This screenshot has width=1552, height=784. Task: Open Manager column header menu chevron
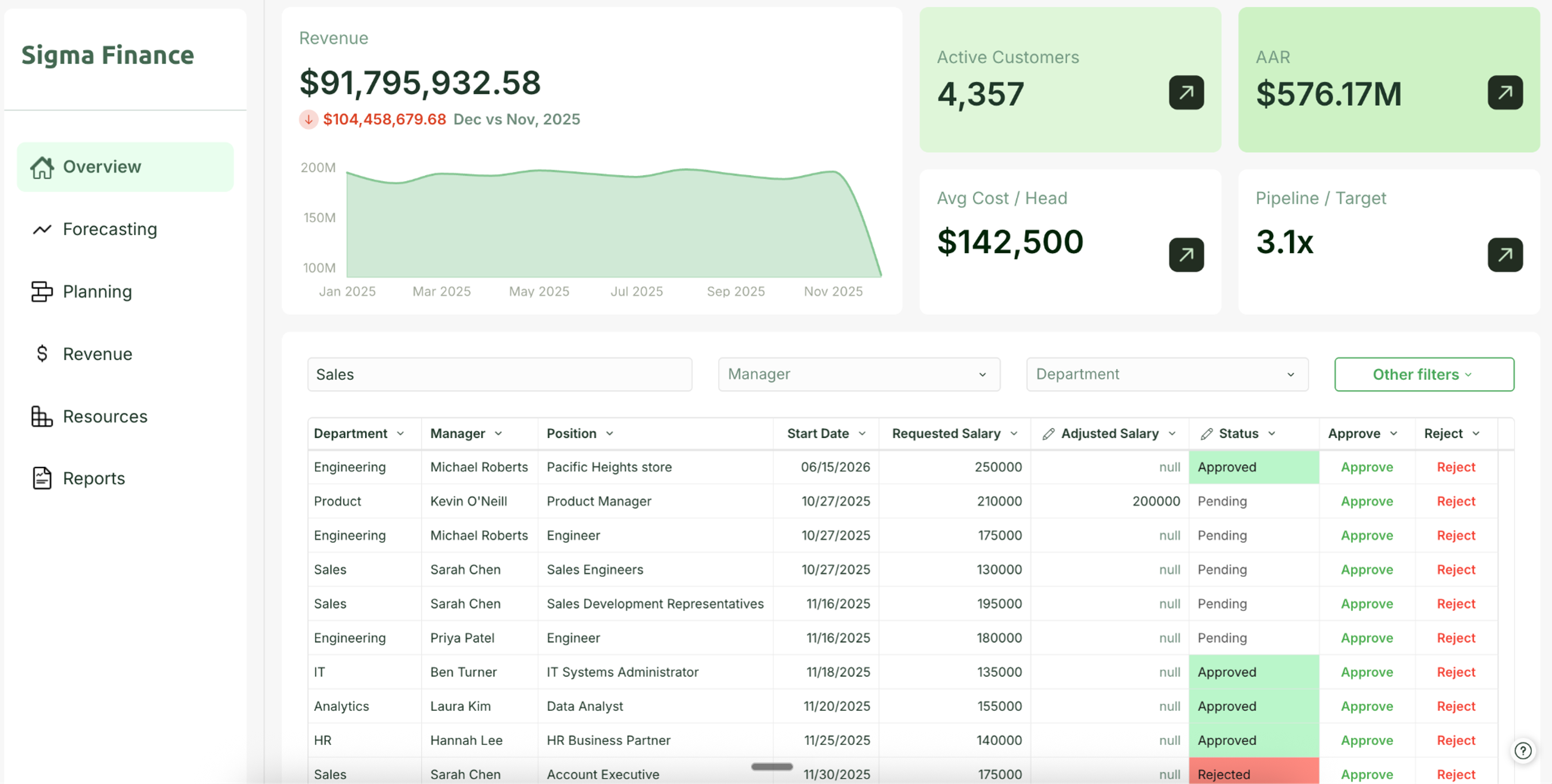498,433
